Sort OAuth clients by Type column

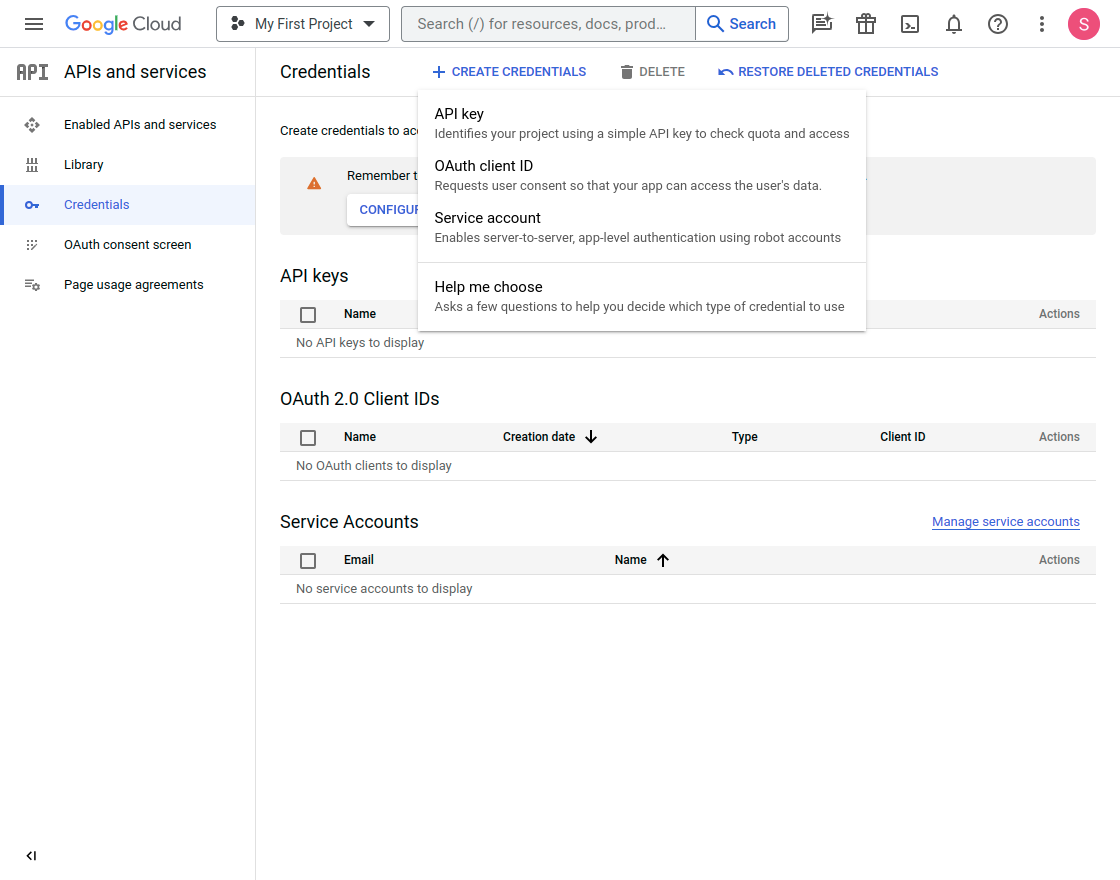click(744, 437)
